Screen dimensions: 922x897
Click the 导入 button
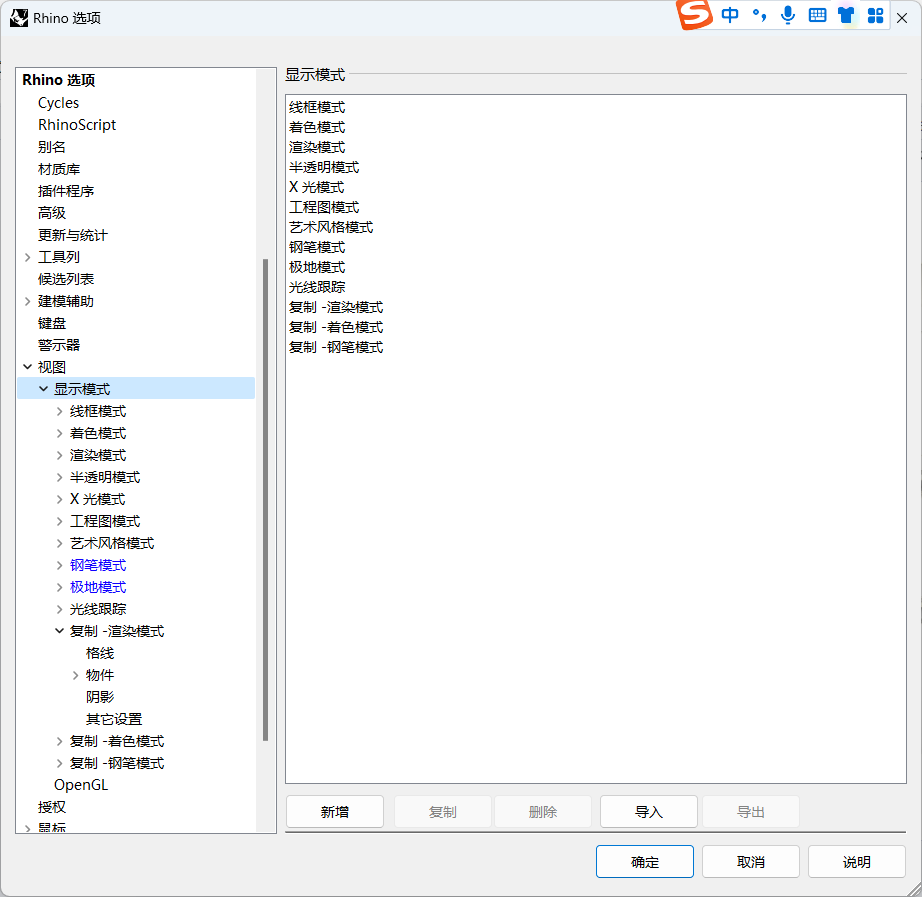coord(649,812)
